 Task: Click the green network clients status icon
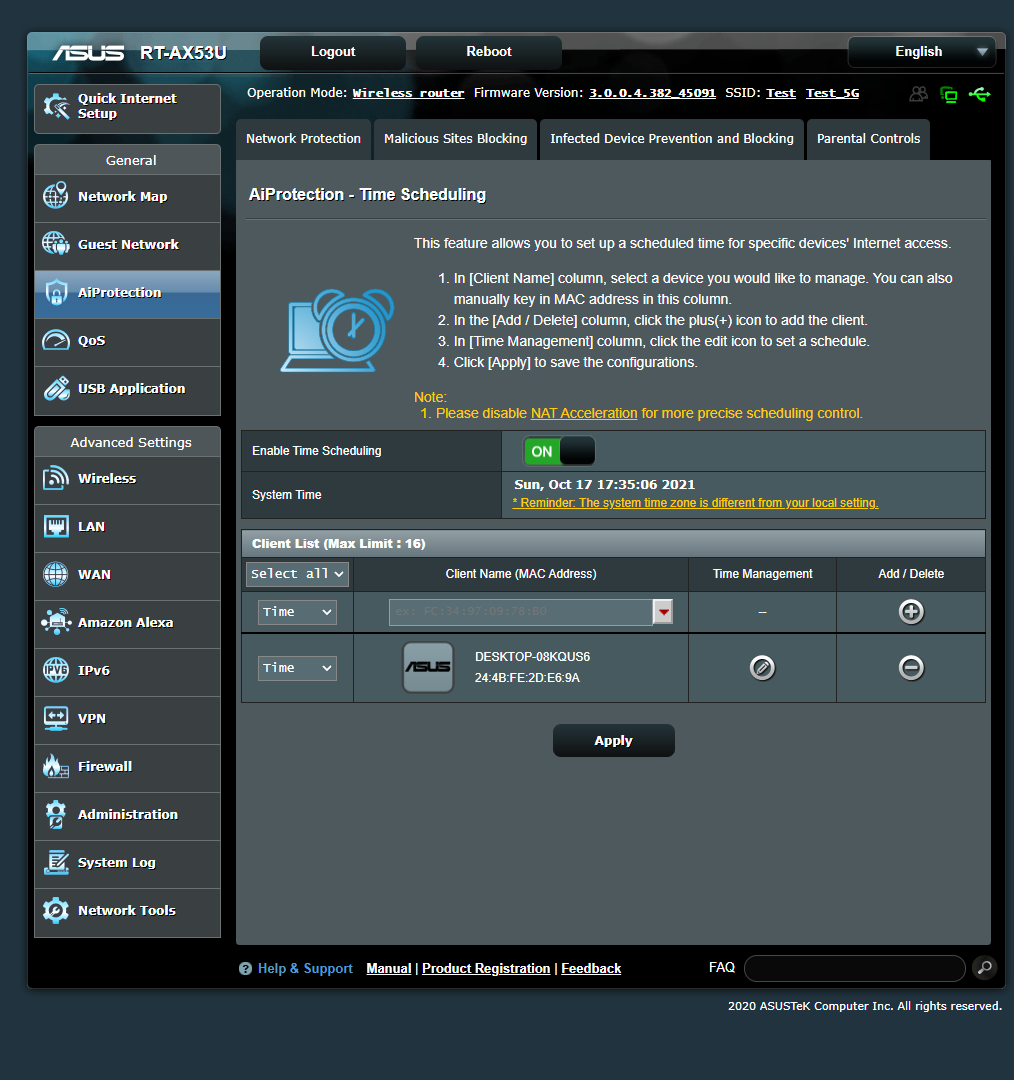click(949, 94)
